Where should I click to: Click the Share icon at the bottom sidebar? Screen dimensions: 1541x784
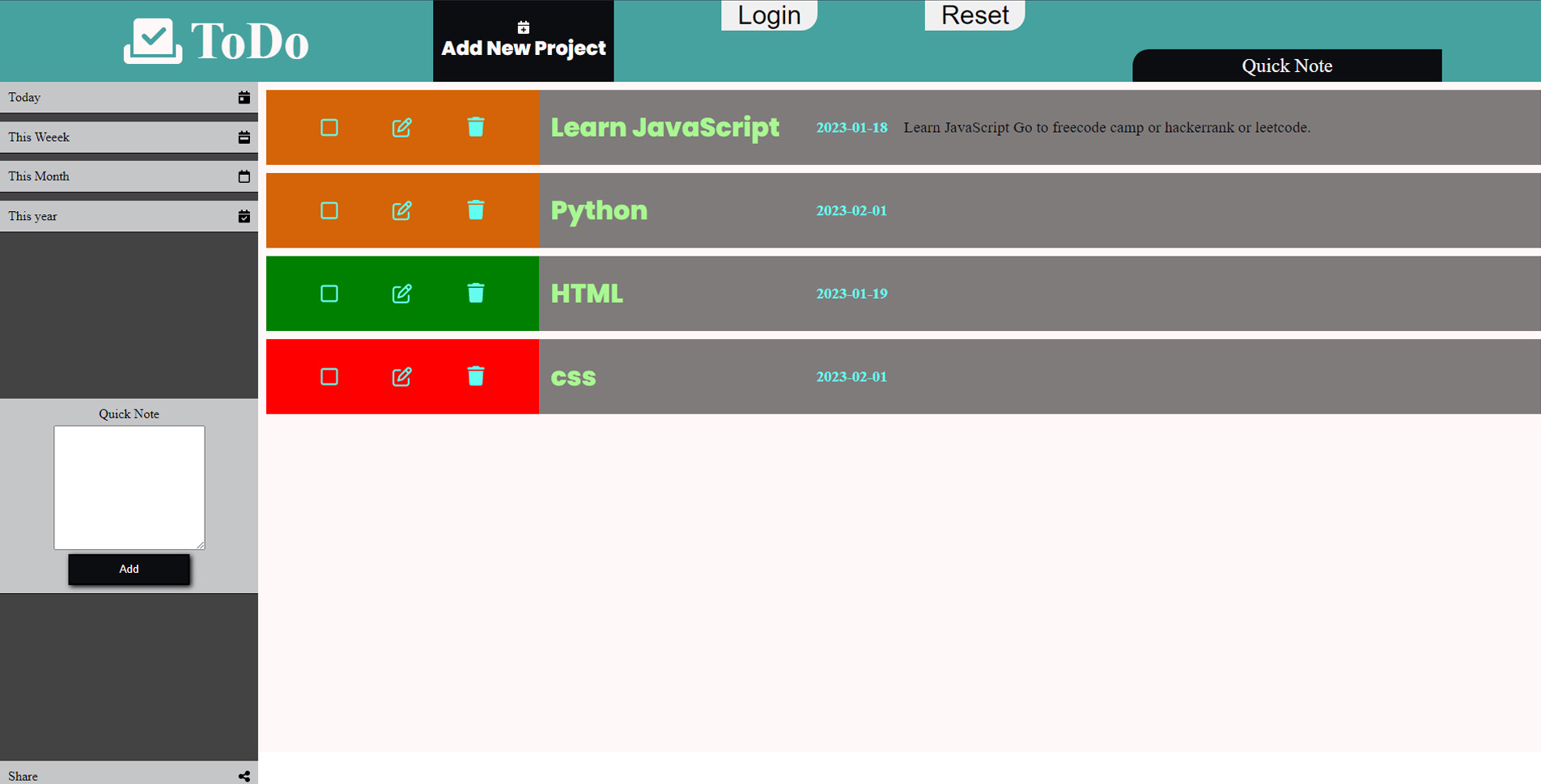[244, 775]
